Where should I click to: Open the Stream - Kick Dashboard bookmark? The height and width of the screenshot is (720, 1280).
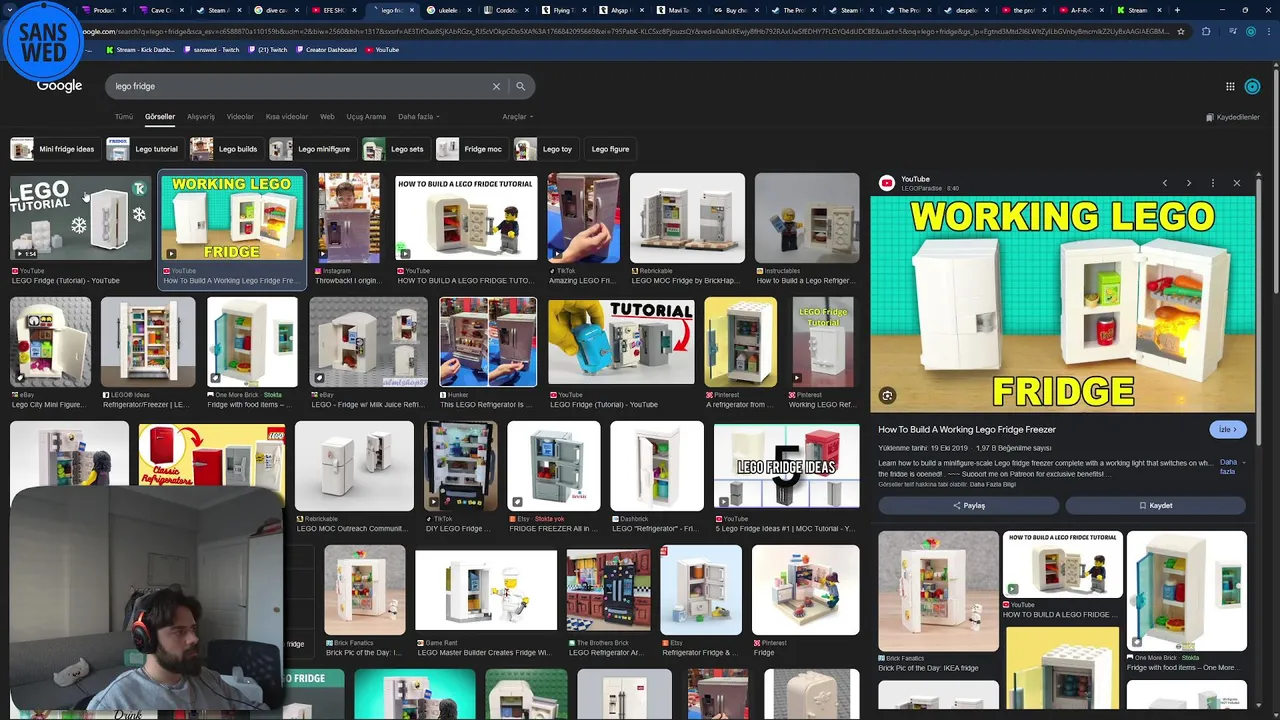(x=140, y=50)
